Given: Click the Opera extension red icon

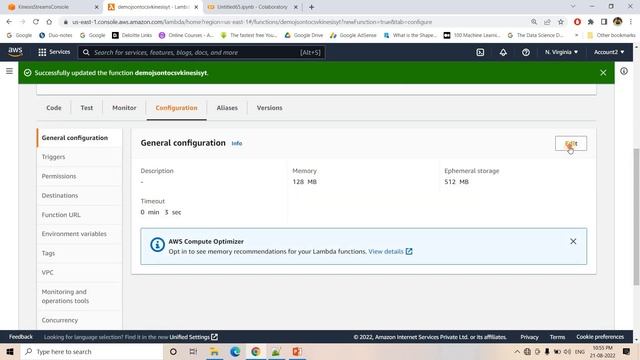Looking at the screenshot, I should 577,22.
